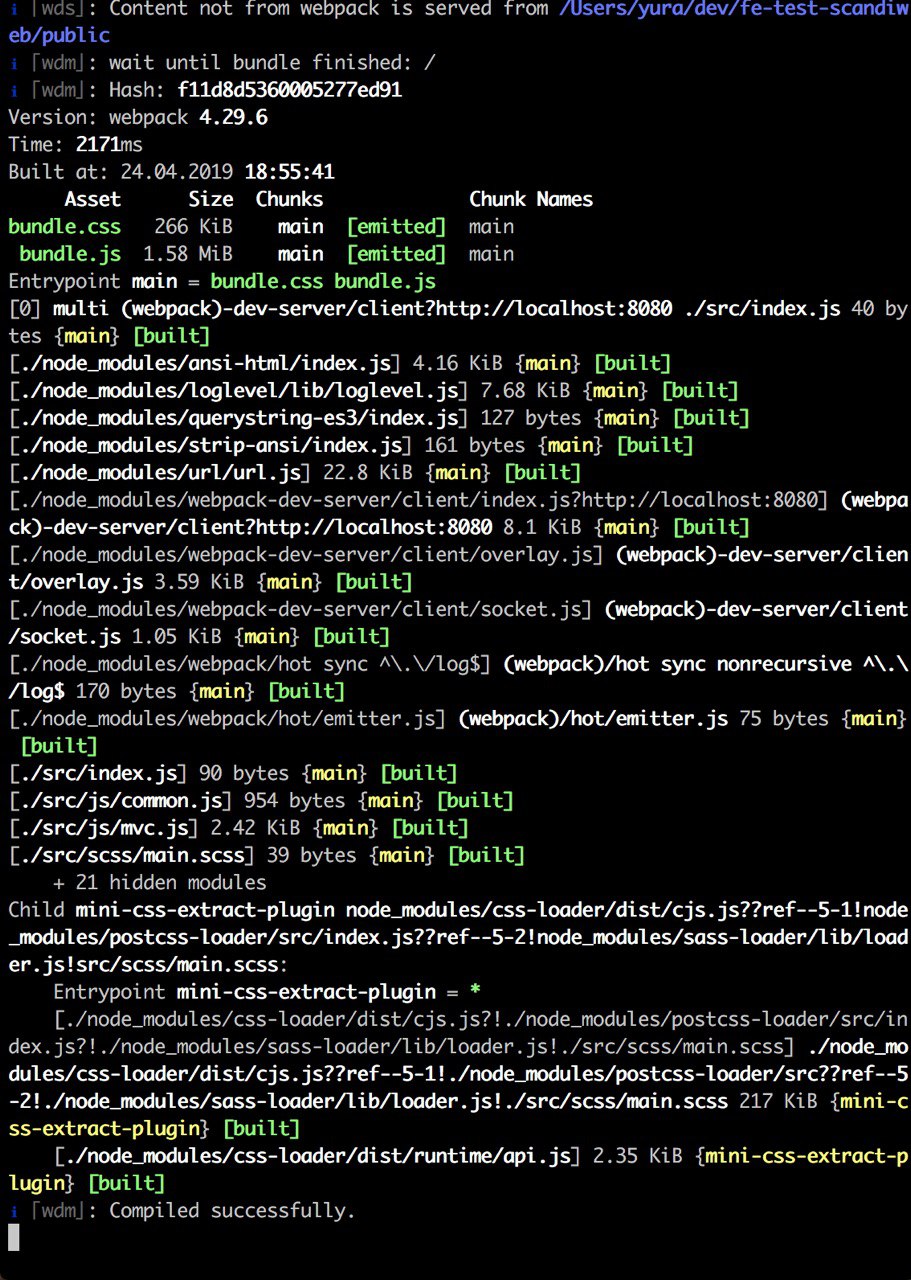This screenshot has width=911, height=1280.
Task: Click ./node_modules/strip-ansi/index.js module path
Action: (x=211, y=445)
